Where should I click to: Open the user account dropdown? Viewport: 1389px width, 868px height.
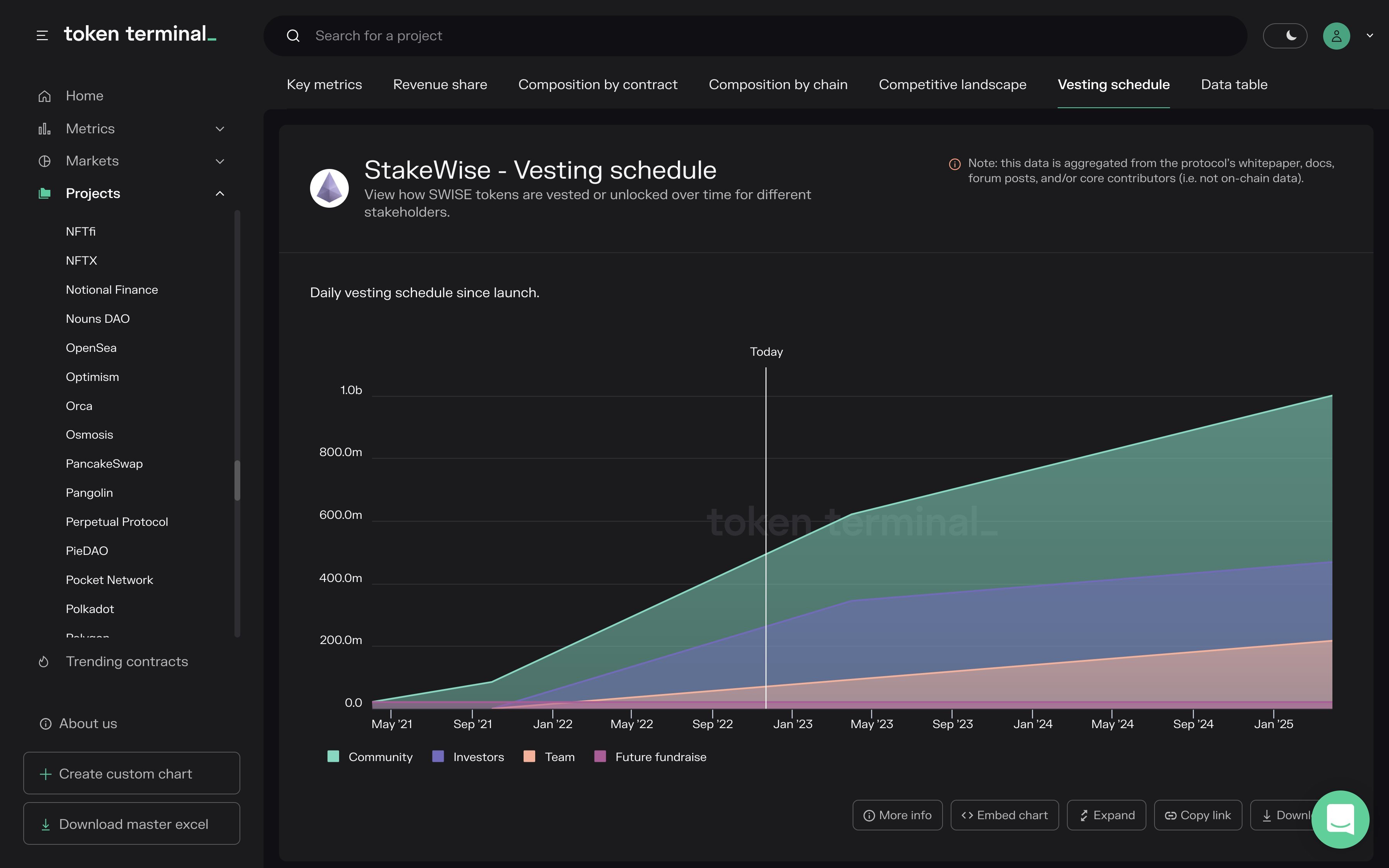pyautogui.click(x=1369, y=35)
